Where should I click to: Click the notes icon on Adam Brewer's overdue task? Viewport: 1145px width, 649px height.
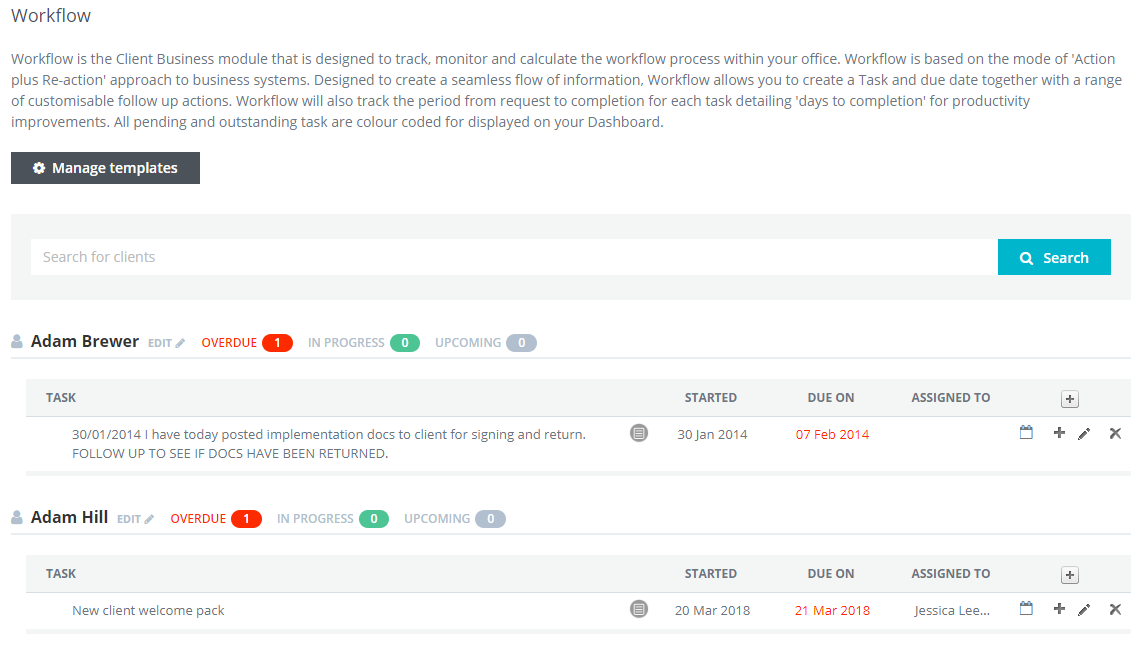click(638, 433)
